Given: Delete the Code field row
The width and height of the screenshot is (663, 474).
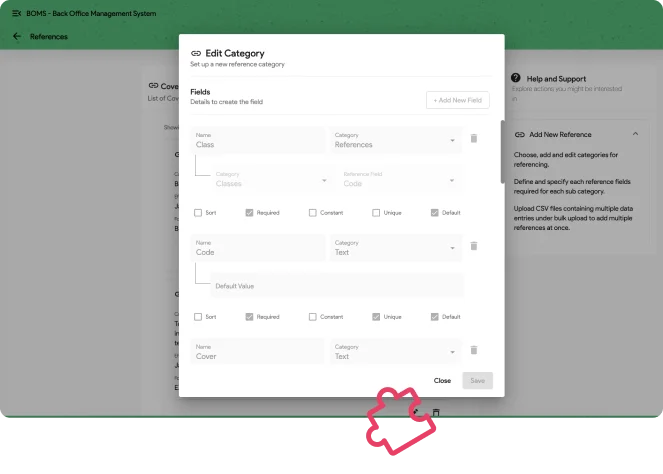Looking at the screenshot, I should point(474,246).
